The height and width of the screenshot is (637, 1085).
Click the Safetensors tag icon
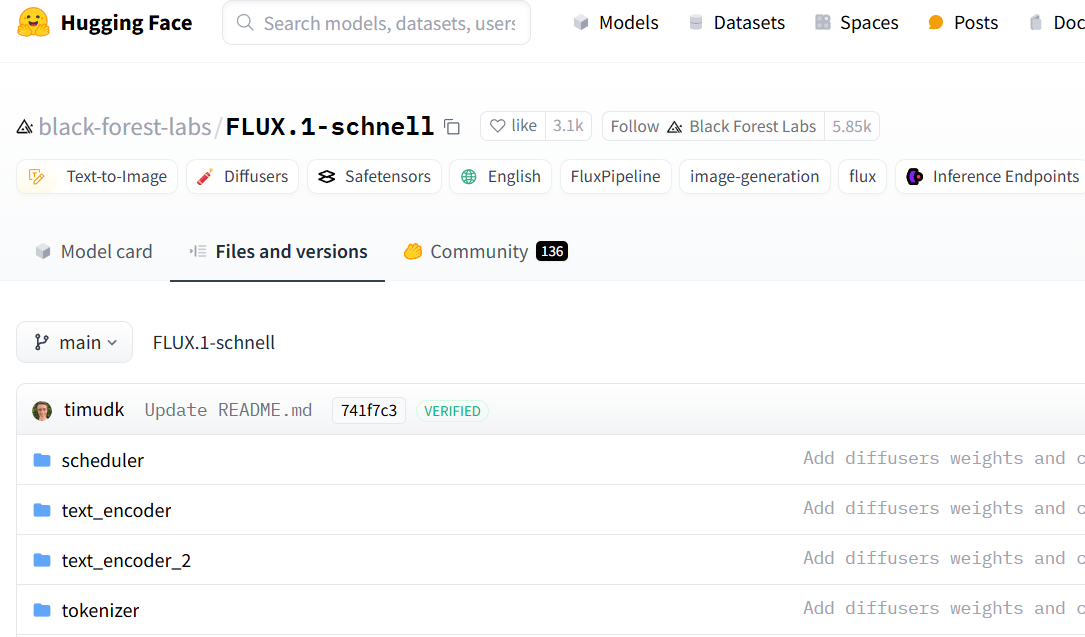tap(327, 177)
